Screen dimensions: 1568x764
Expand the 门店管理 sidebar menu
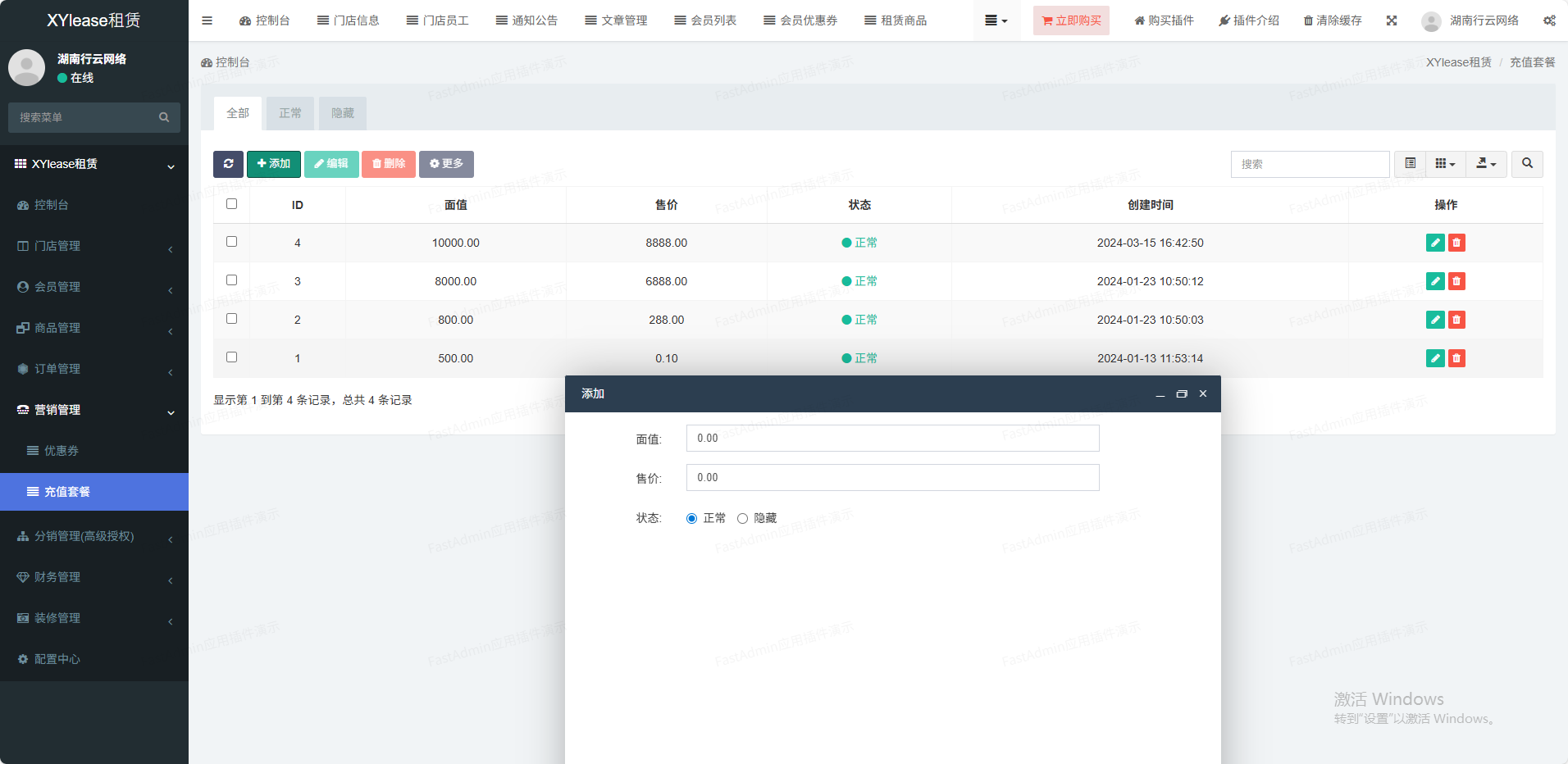94,246
